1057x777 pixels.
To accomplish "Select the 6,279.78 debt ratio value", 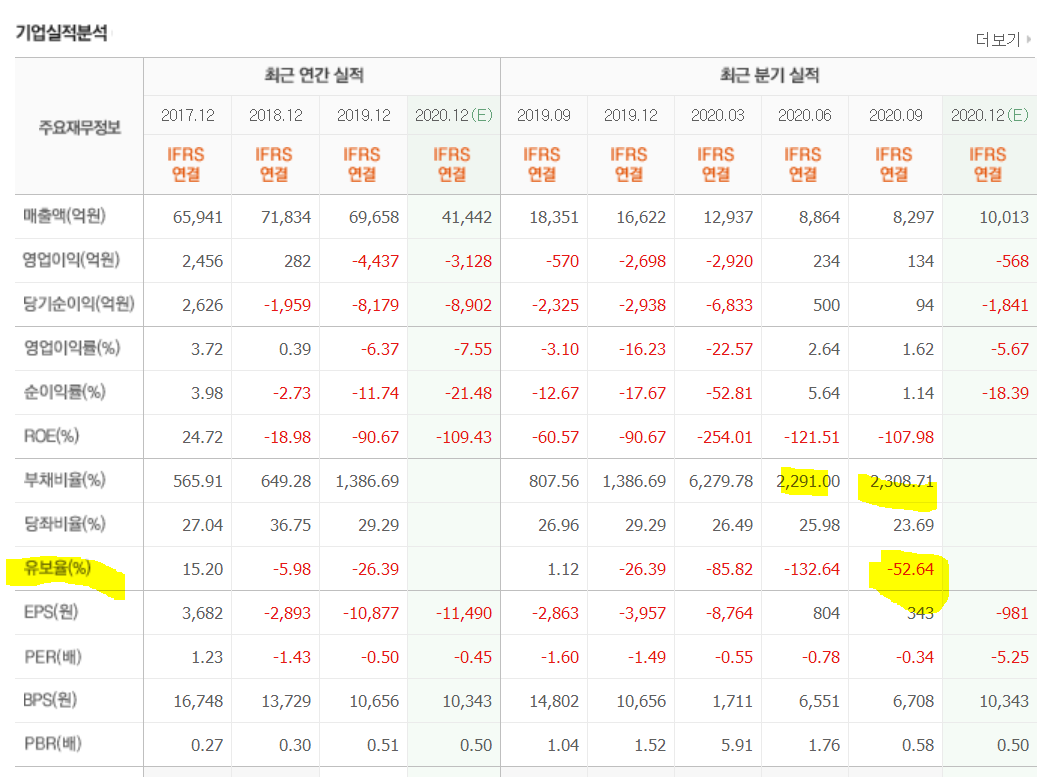I will 721,481.
